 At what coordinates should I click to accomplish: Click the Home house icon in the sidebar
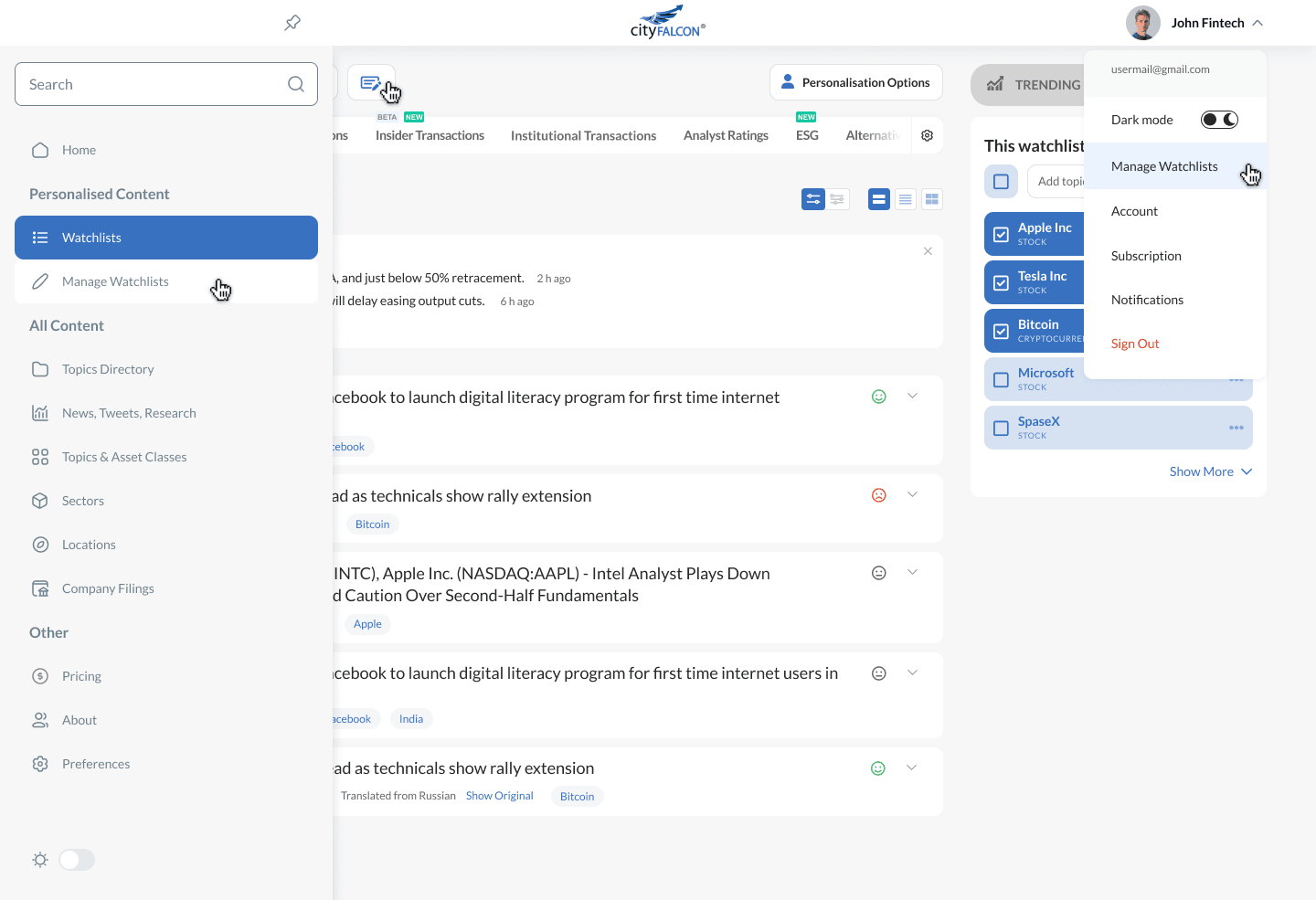pos(40,150)
